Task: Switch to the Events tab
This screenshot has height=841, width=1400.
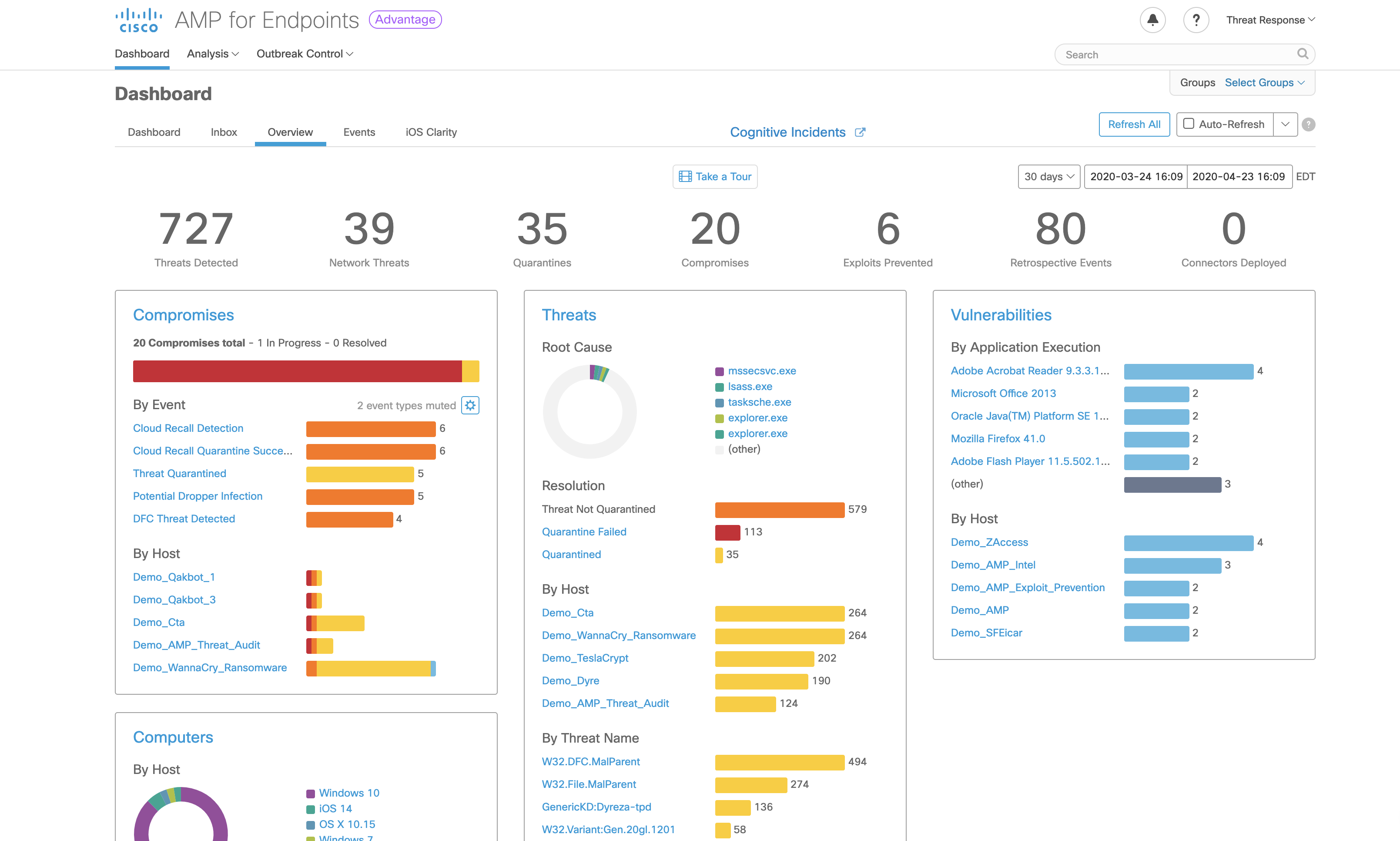Action: click(359, 132)
